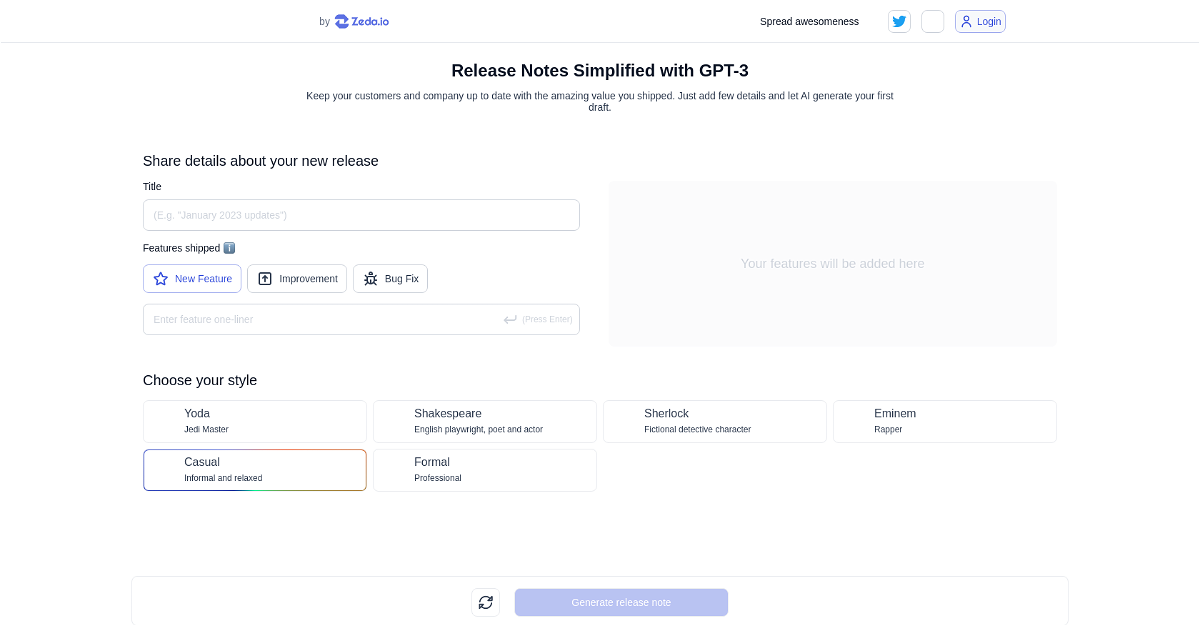Click the Features shipped info icon
Screen dimensions: 1200x626
(229, 248)
